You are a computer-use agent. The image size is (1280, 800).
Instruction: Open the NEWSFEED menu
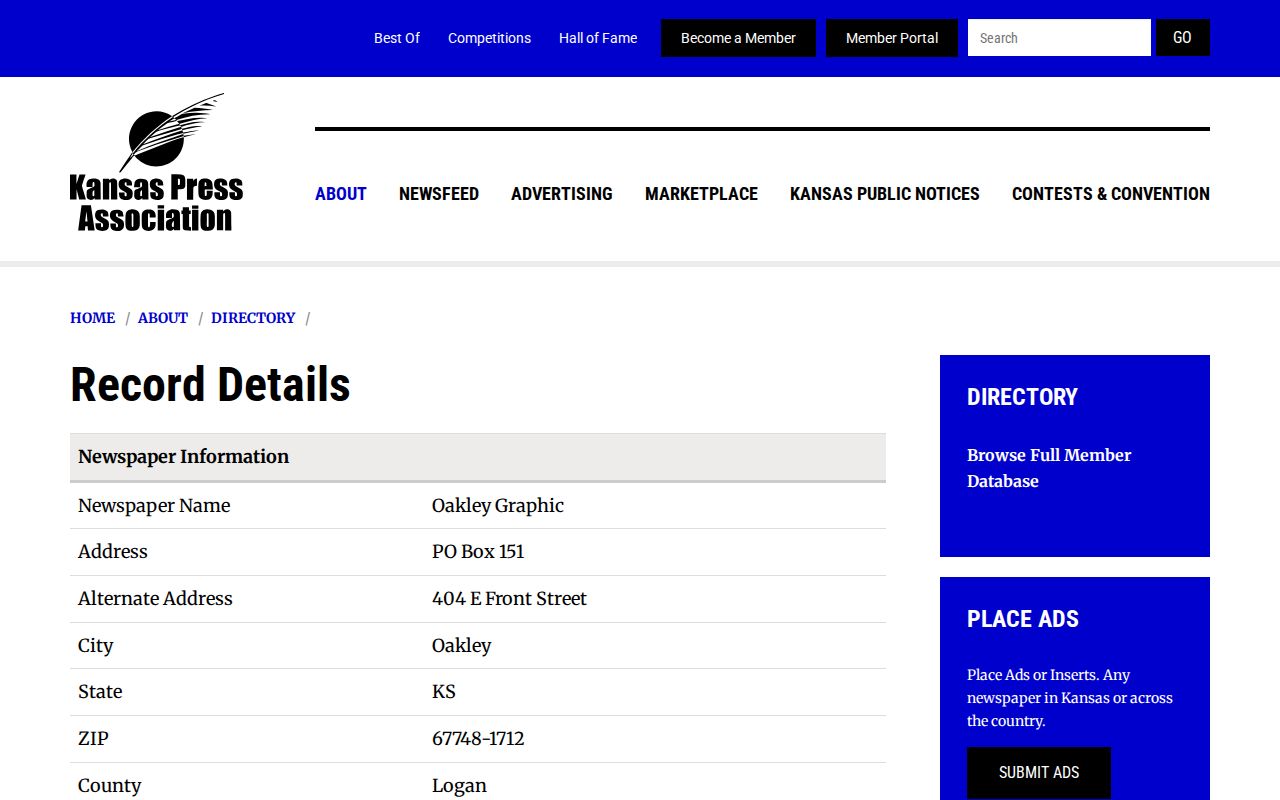point(439,194)
